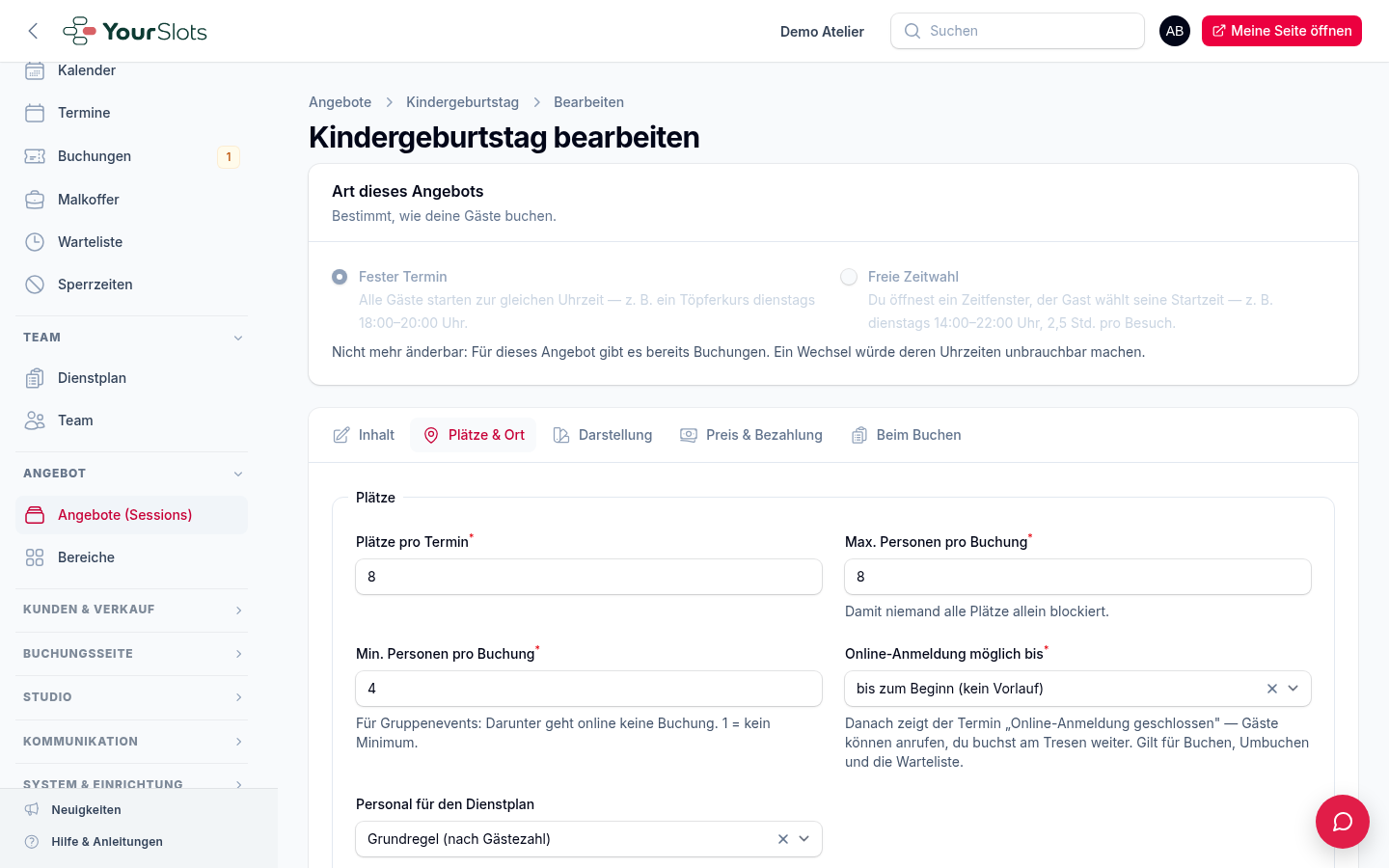Screen dimensions: 1389x868
Task: Switch to the Darstellung tab
Action: (x=603, y=435)
